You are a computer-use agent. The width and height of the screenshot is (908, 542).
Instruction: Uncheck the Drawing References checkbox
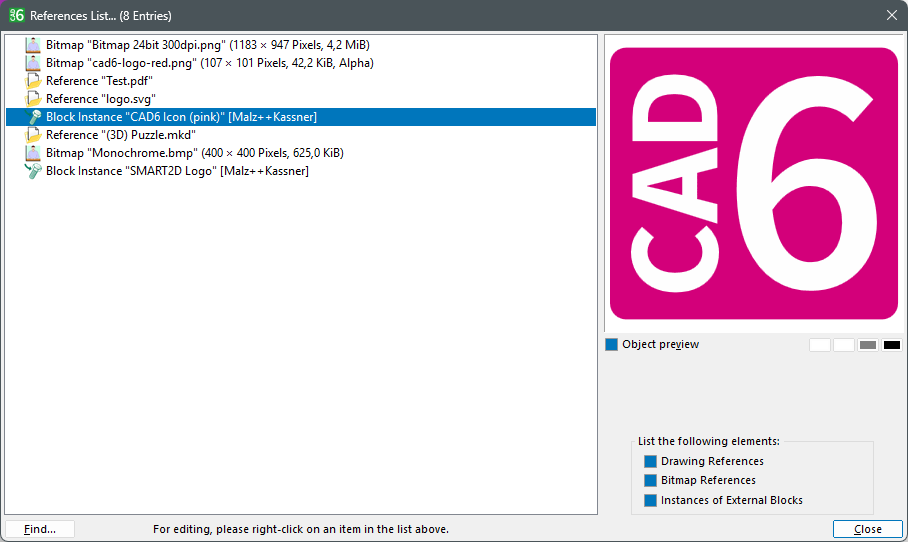(x=650, y=462)
